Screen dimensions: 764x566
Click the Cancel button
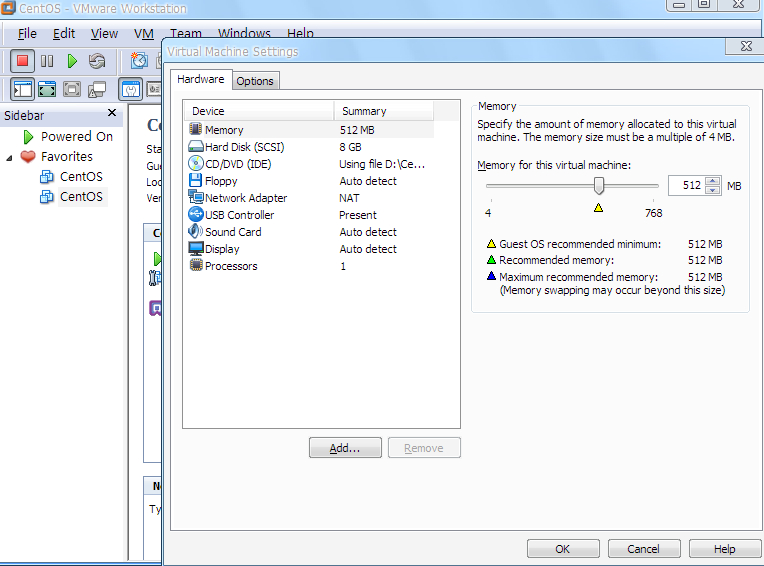pos(644,549)
